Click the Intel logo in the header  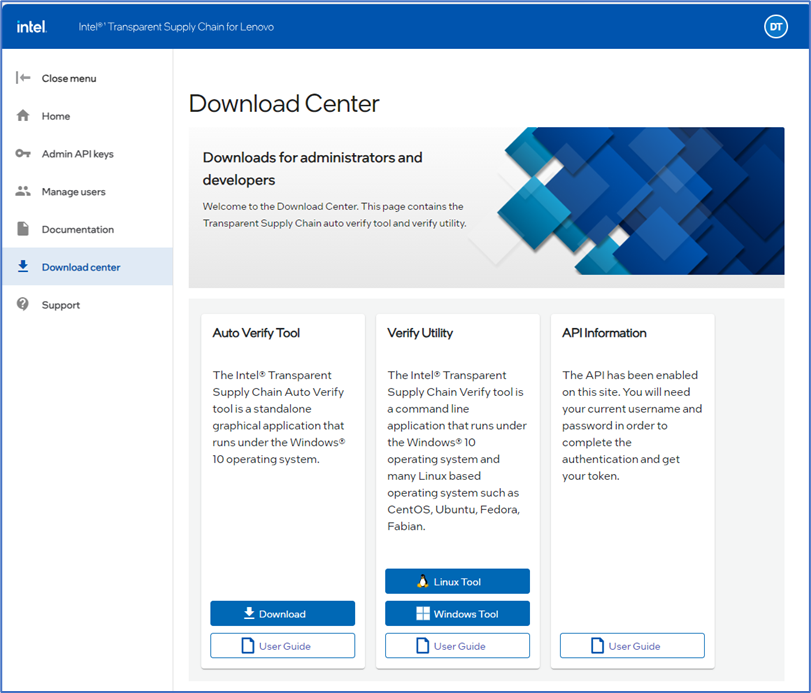pos(32,27)
